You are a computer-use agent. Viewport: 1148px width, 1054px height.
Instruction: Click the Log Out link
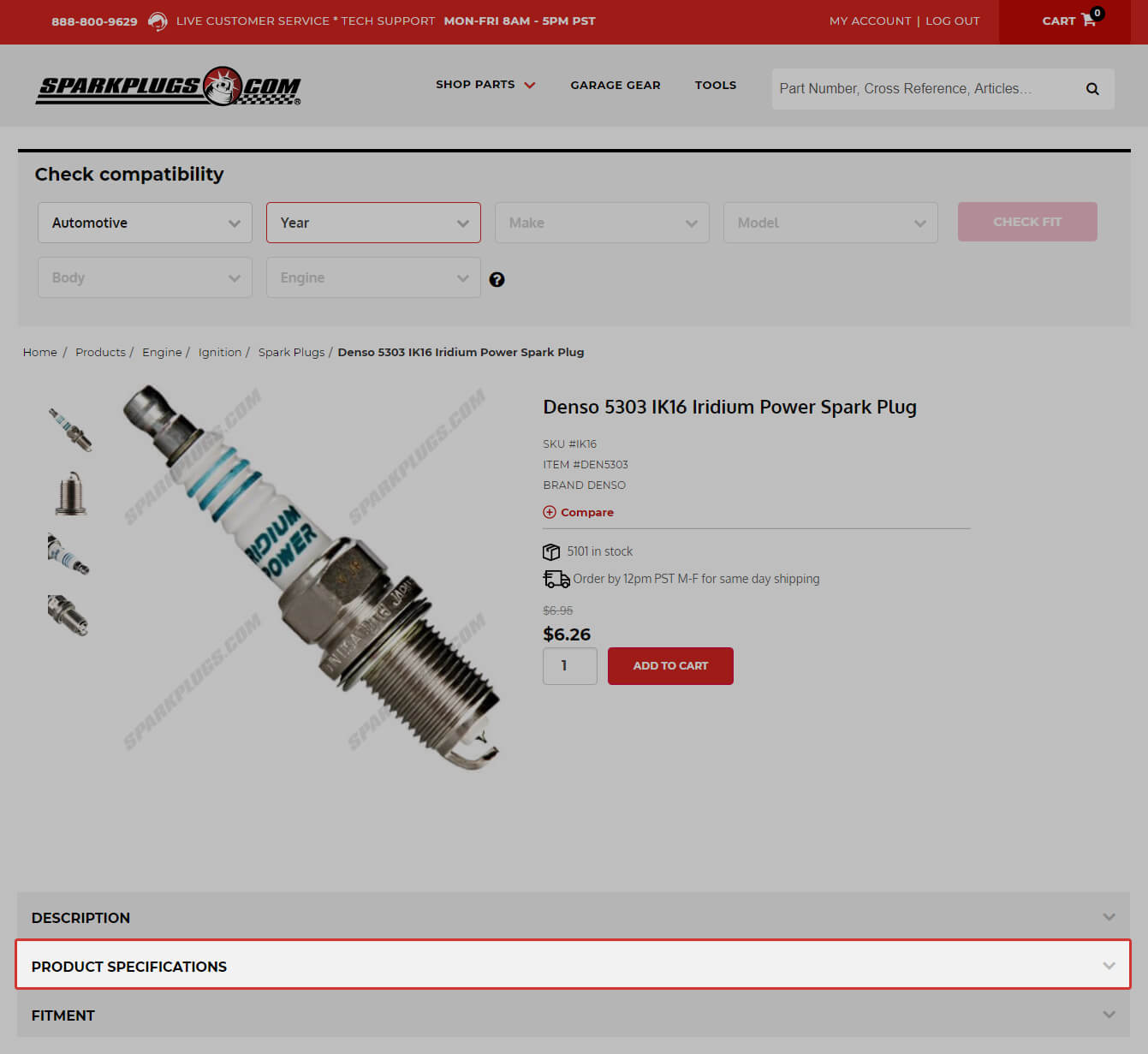952,21
